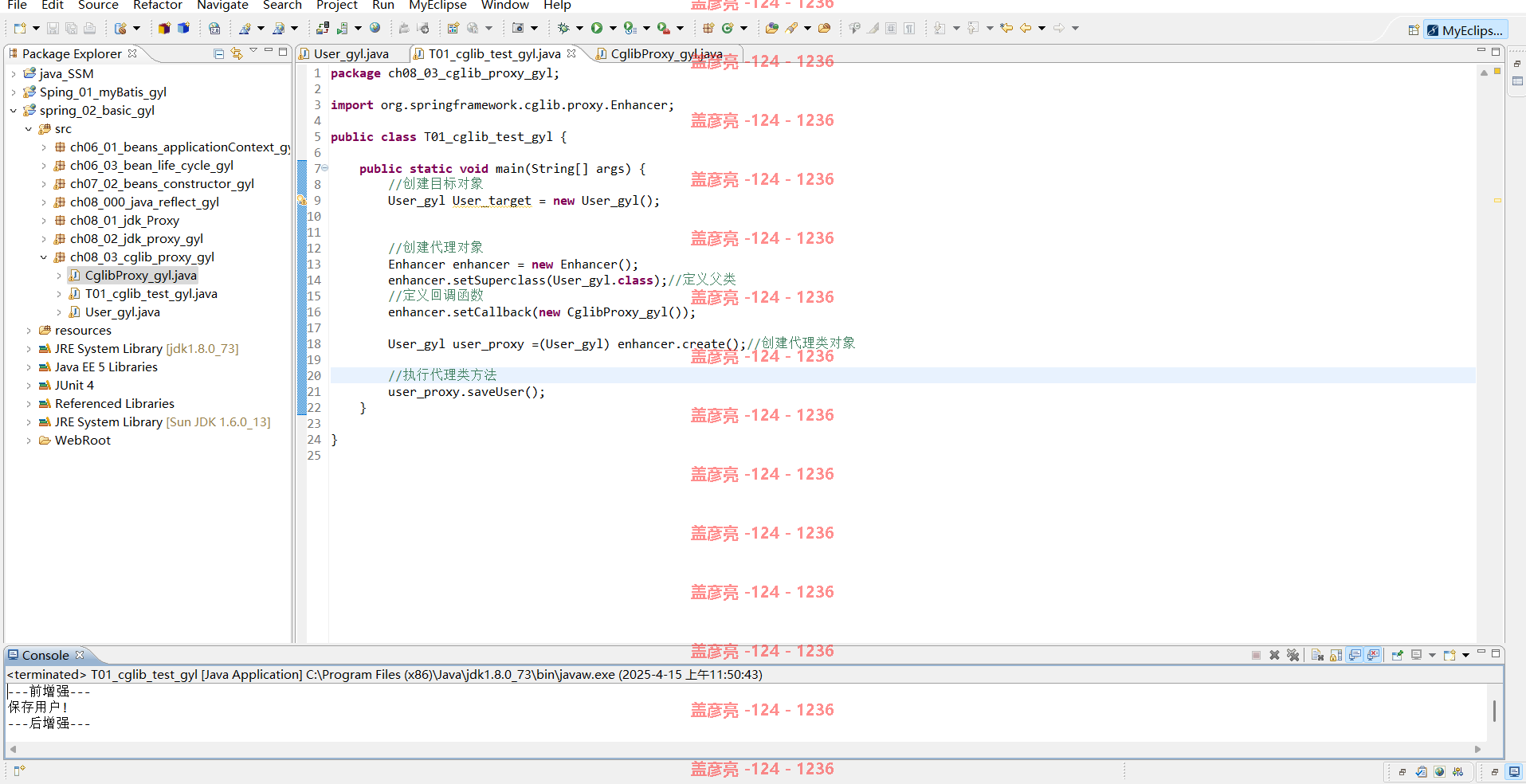1526x784 pixels.
Task: Click the Last Edit Location arrow icon
Action: [1006, 29]
